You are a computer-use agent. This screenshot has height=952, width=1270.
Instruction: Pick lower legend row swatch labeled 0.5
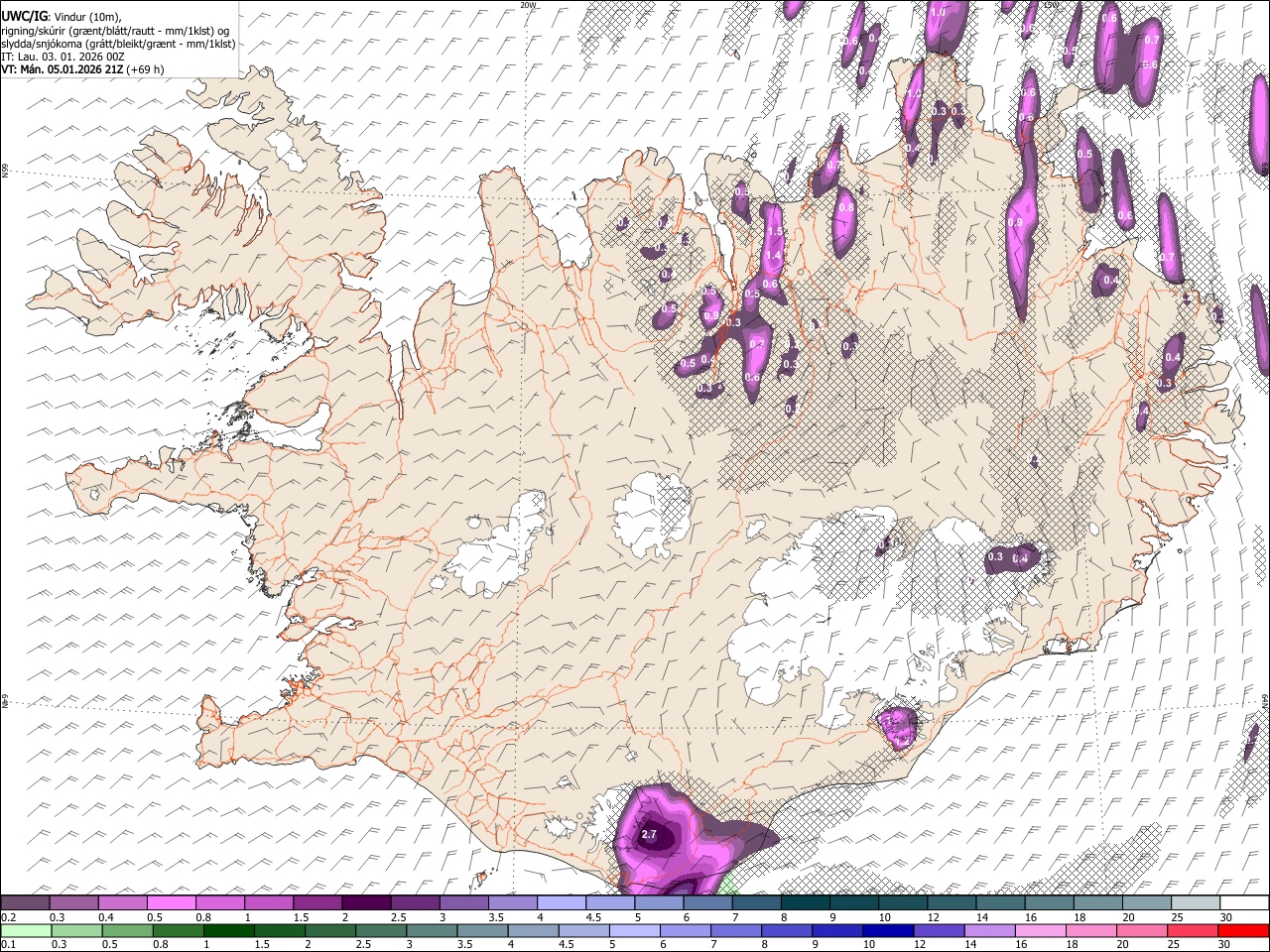127,930
